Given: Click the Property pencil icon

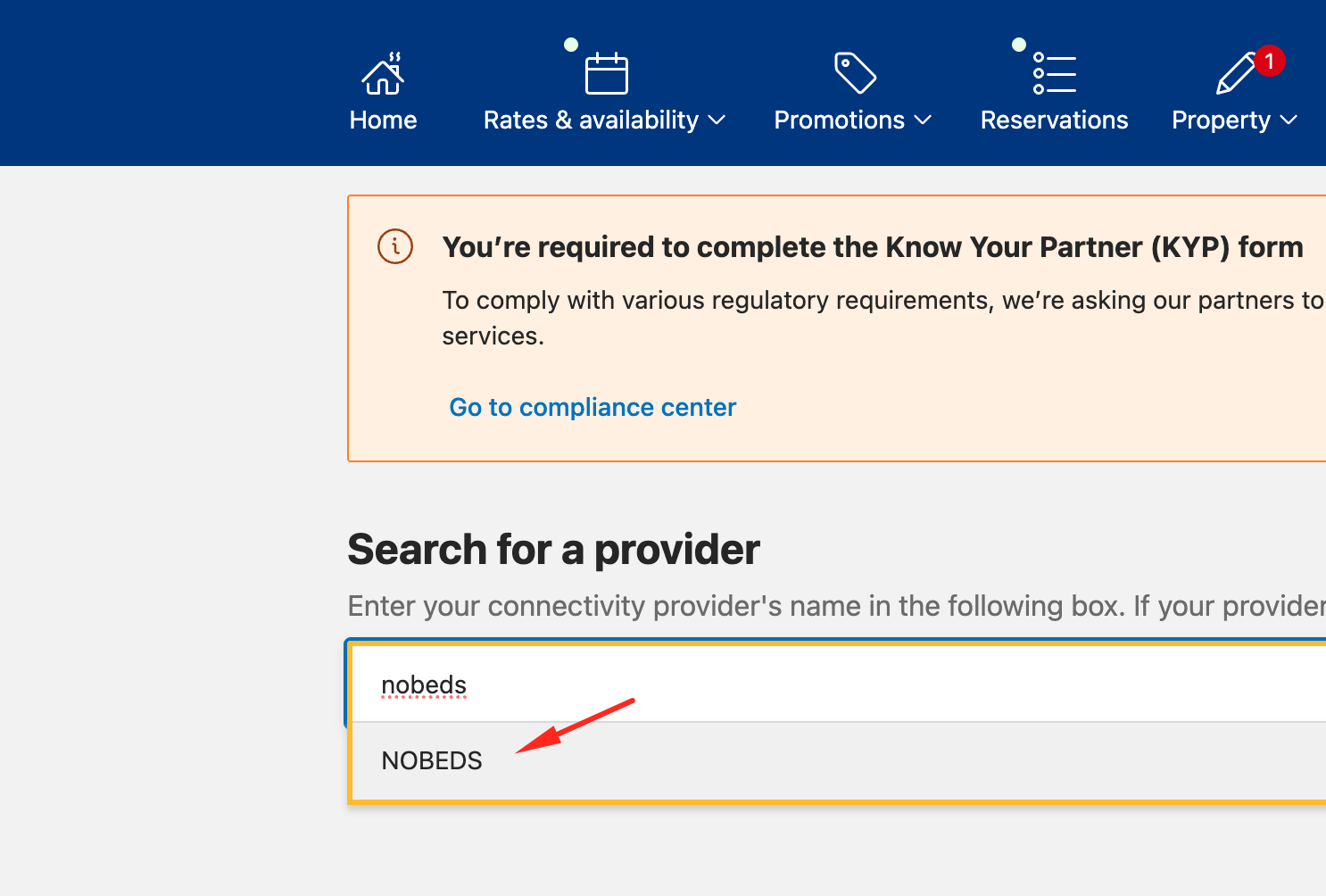Looking at the screenshot, I should point(1236,74).
